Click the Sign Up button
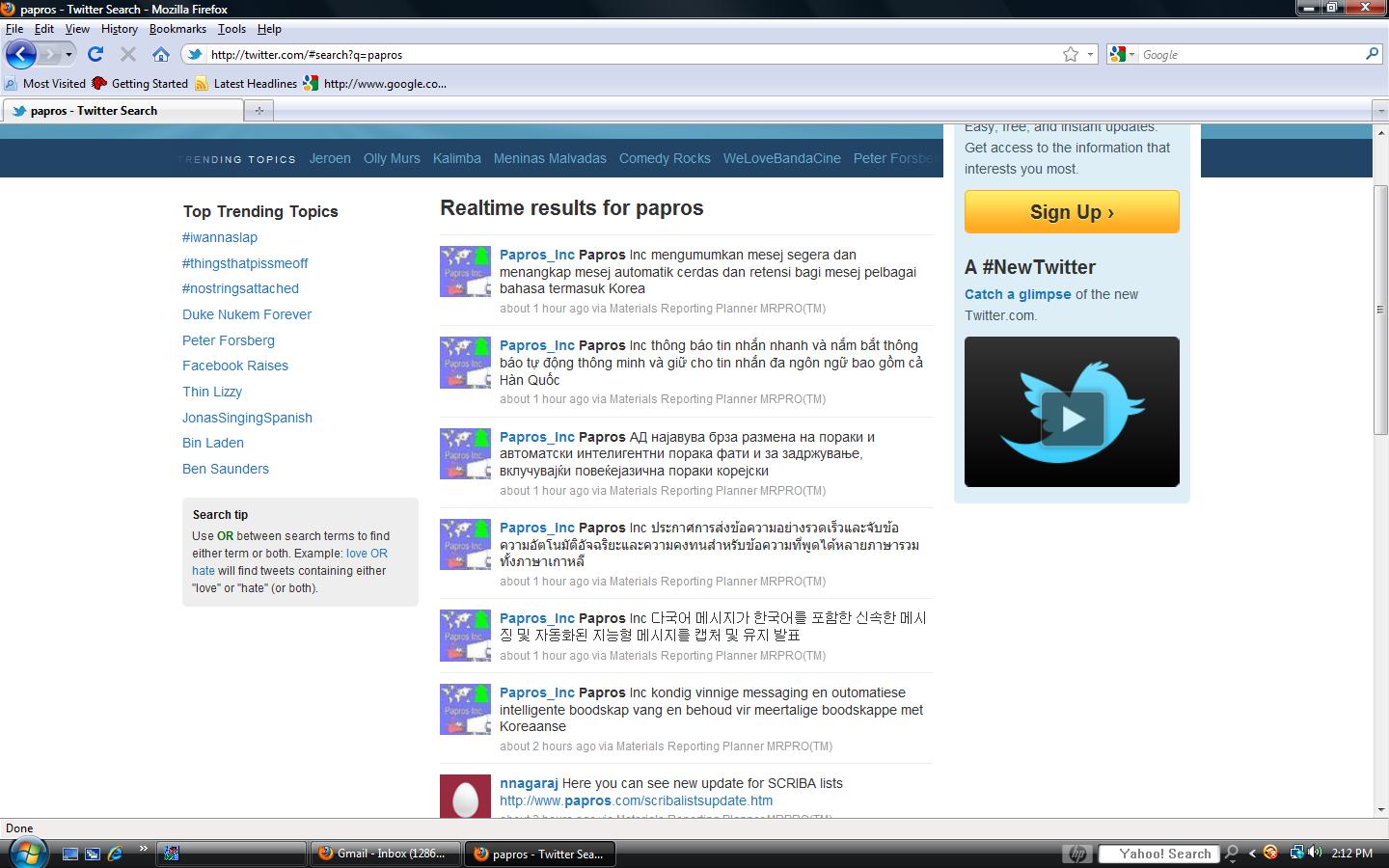This screenshot has height=868, width=1389. tap(1072, 211)
